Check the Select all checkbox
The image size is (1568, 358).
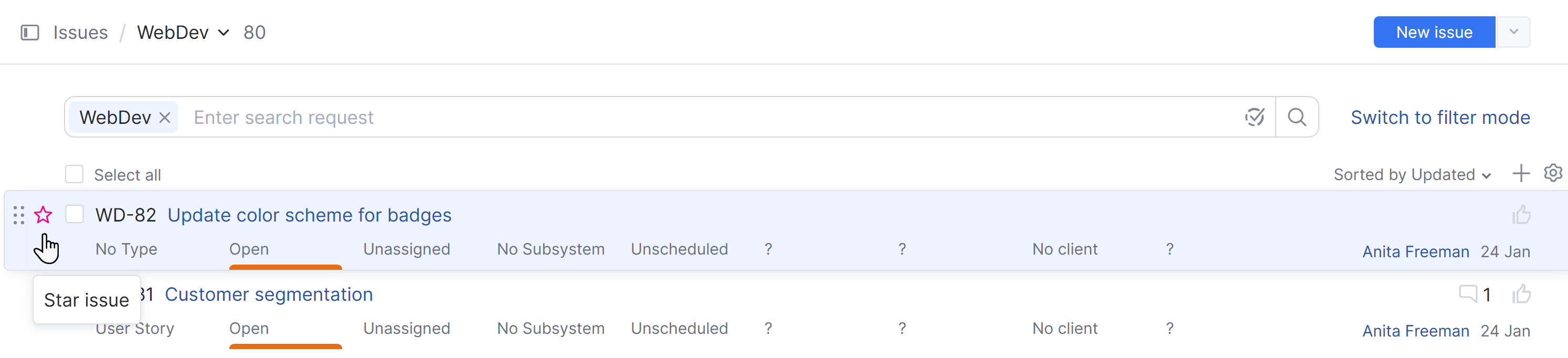coord(75,175)
